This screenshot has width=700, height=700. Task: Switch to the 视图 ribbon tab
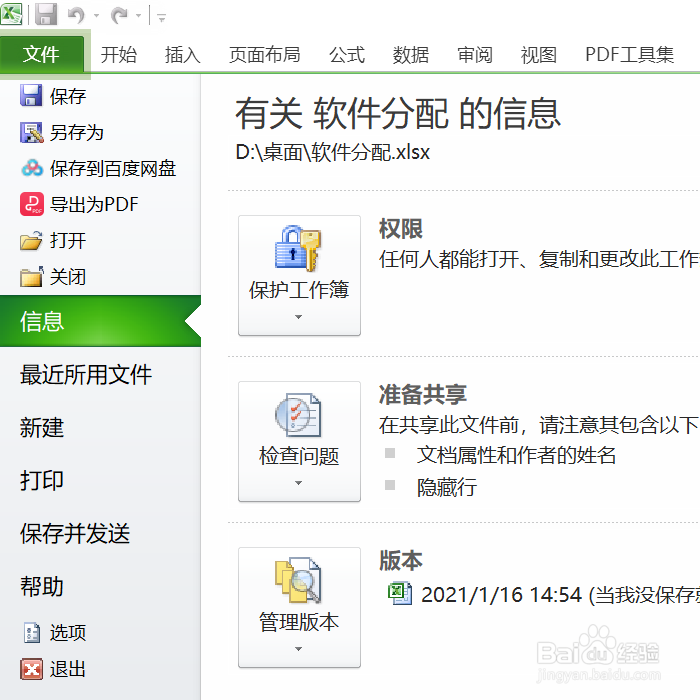pyautogui.click(x=538, y=55)
